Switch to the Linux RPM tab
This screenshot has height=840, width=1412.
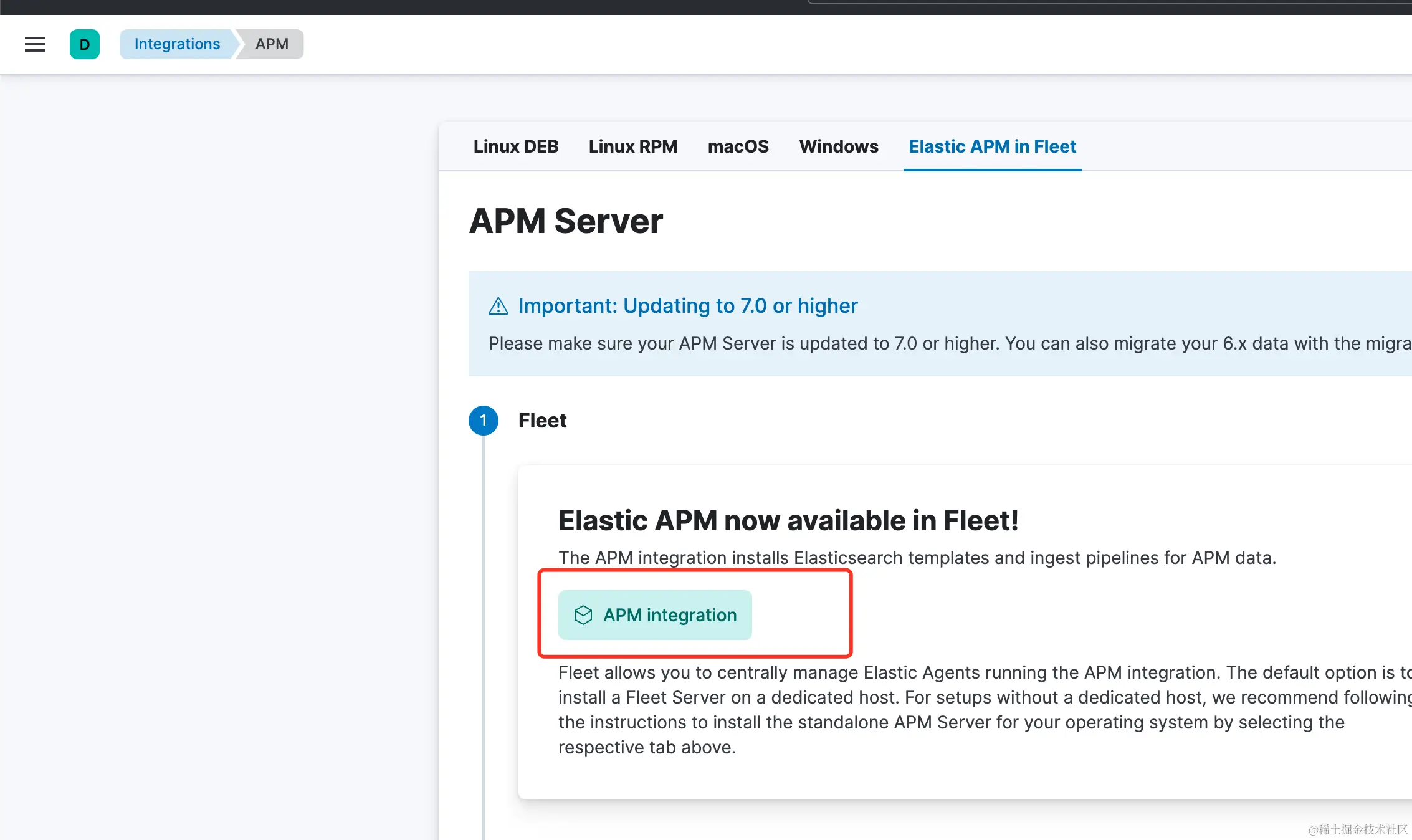(x=632, y=146)
